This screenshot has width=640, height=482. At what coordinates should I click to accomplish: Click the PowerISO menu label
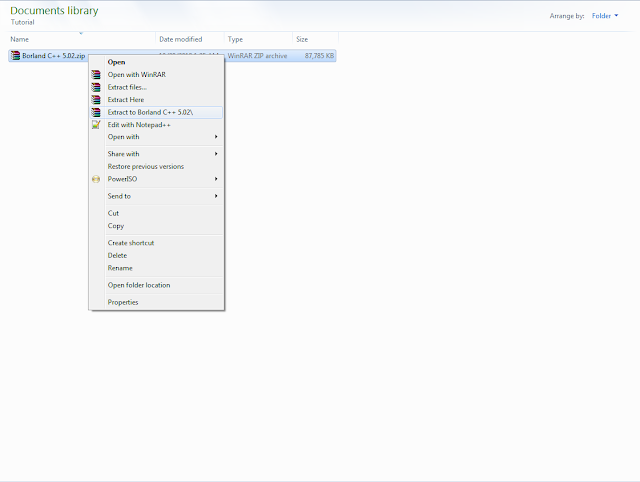[122, 179]
